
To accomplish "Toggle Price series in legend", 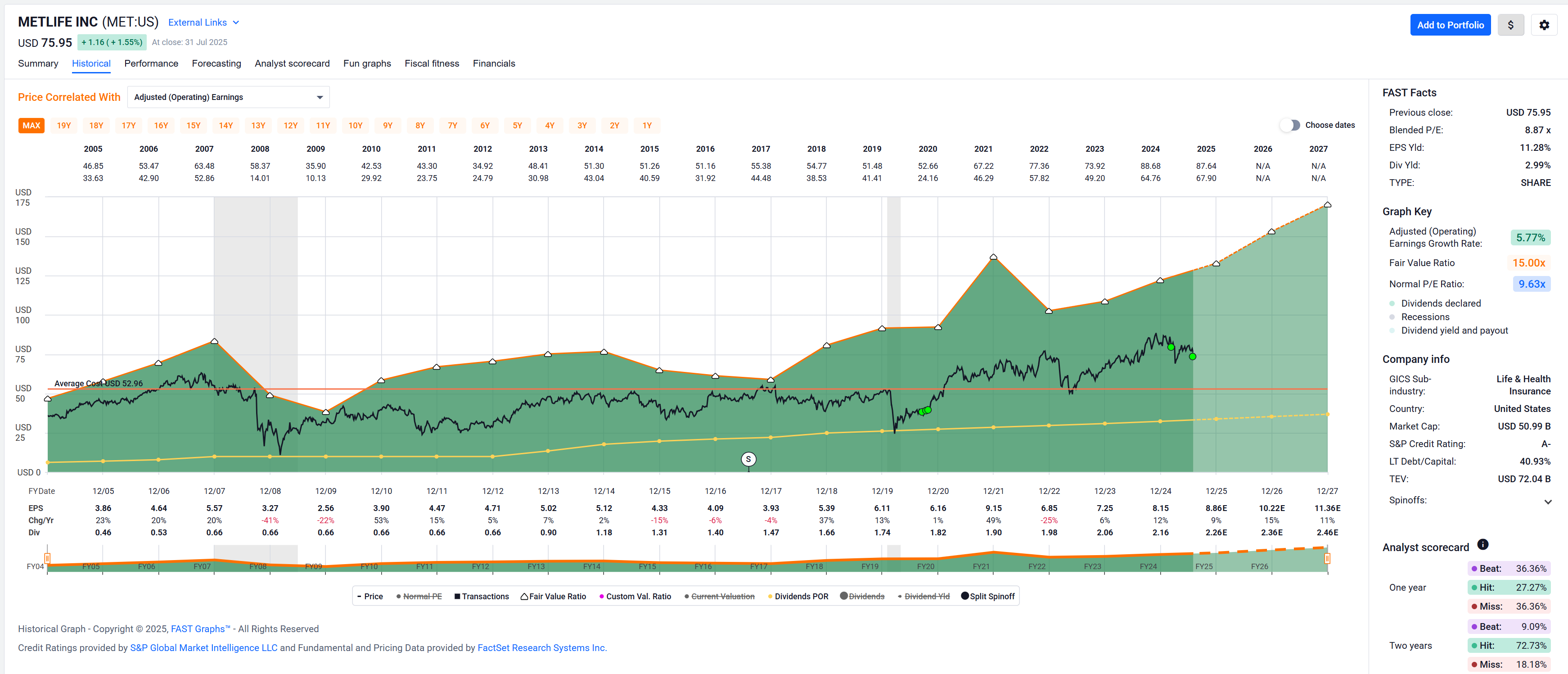I will coord(370,596).
